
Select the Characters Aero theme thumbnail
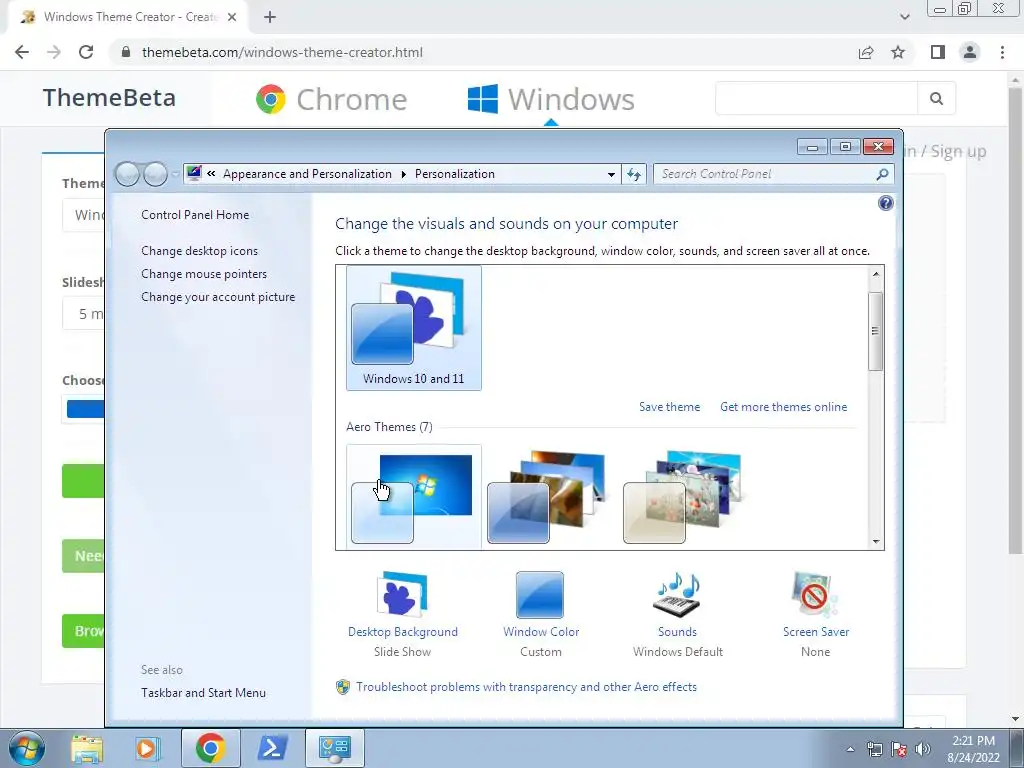click(684, 497)
